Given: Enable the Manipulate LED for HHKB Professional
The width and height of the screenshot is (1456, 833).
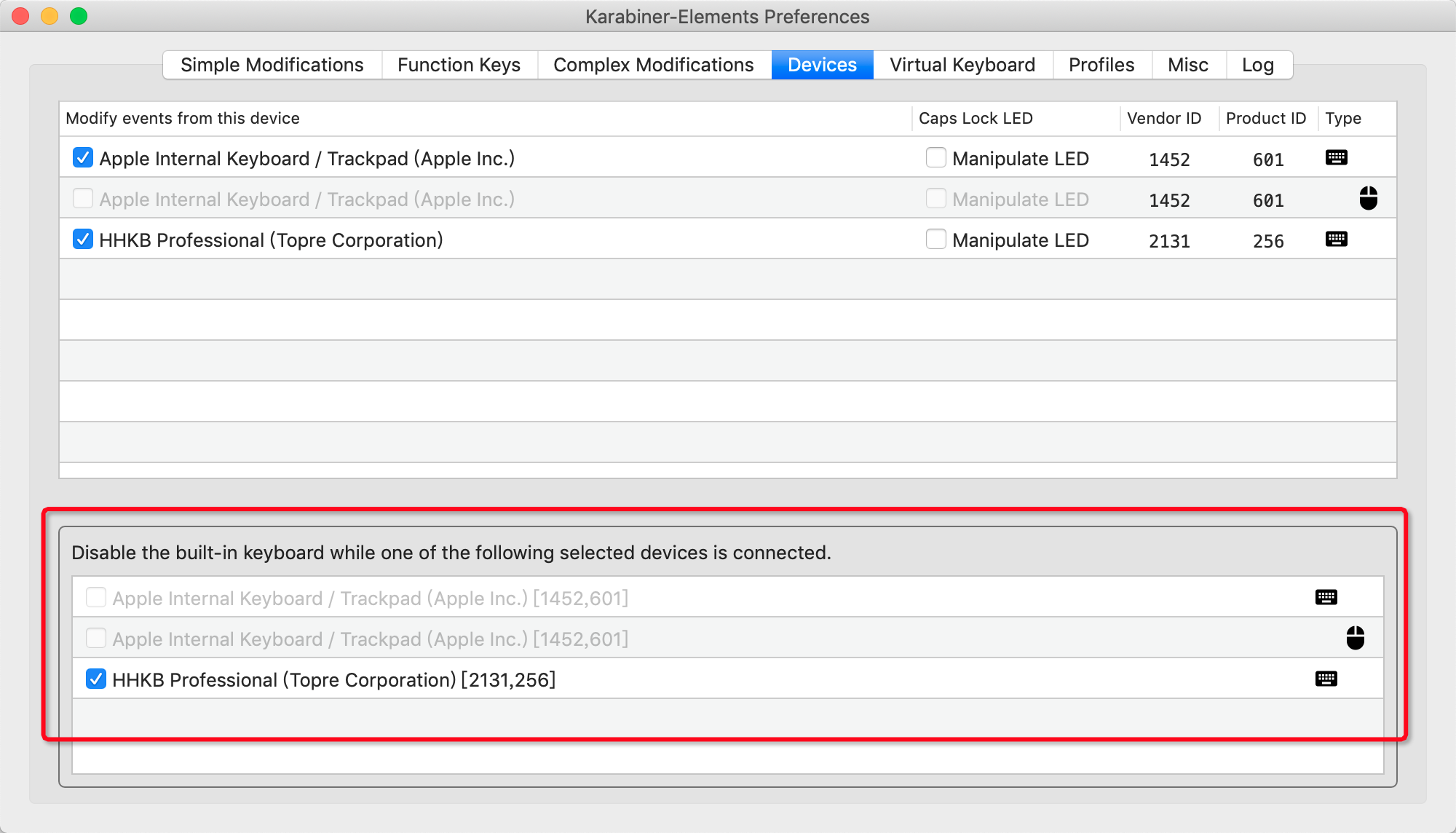Looking at the screenshot, I should [935, 240].
